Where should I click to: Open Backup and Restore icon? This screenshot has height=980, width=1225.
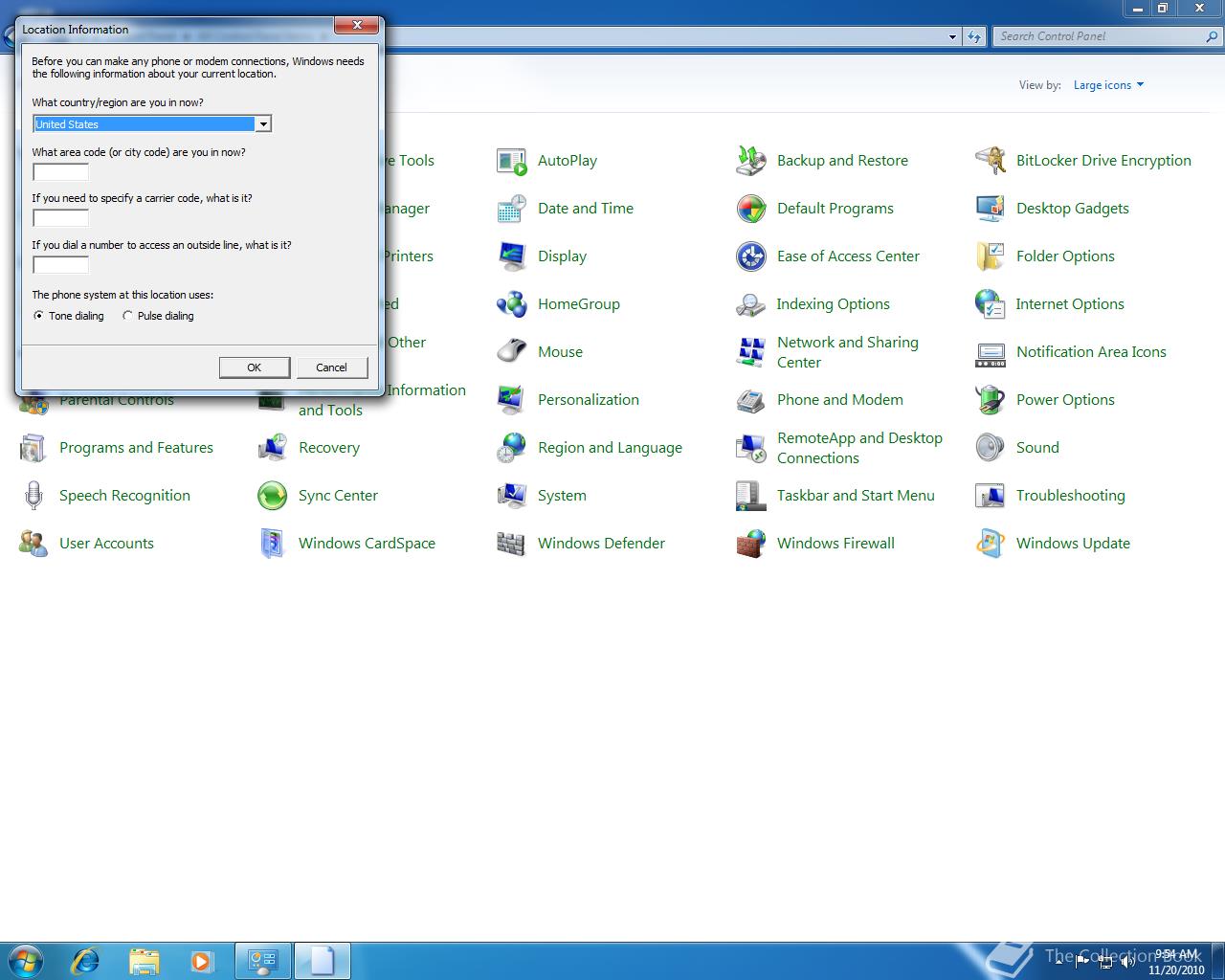(x=751, y=161)
